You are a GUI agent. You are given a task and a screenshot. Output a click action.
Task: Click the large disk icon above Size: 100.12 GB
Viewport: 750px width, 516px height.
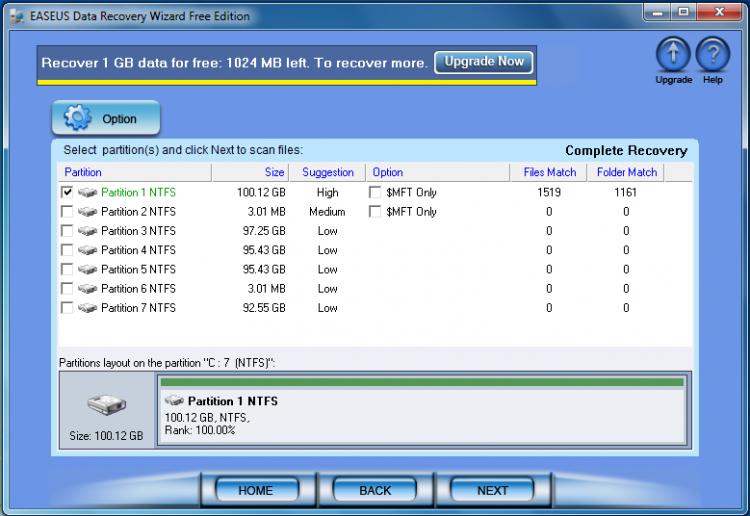coord(107,405)
